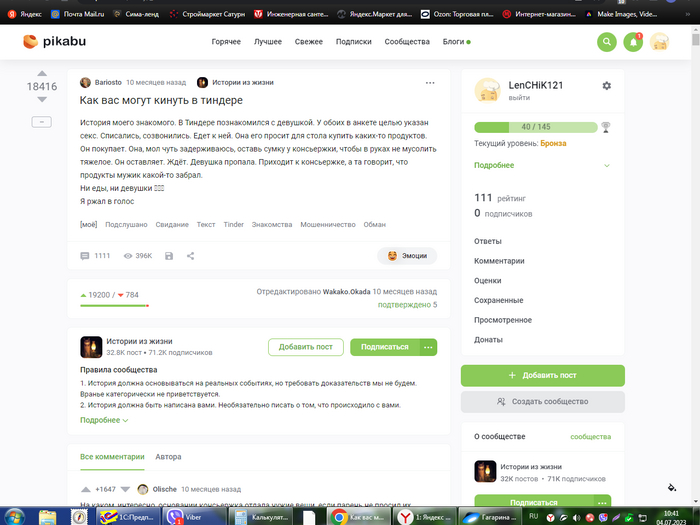The height and width of the screenshot is (525, 700).
Task: Open Ответы in profile menu
Action: (x=488, y=241)
